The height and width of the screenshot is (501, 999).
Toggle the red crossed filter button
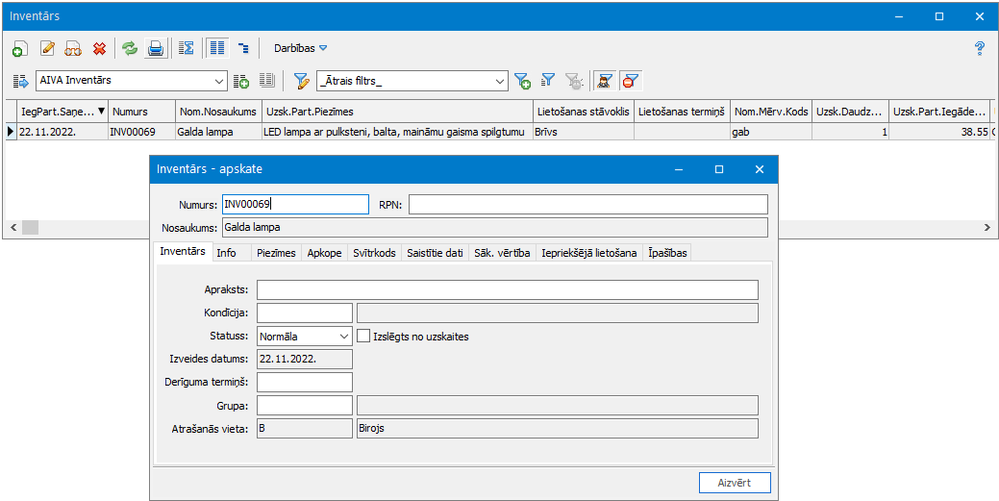[631, 81]
